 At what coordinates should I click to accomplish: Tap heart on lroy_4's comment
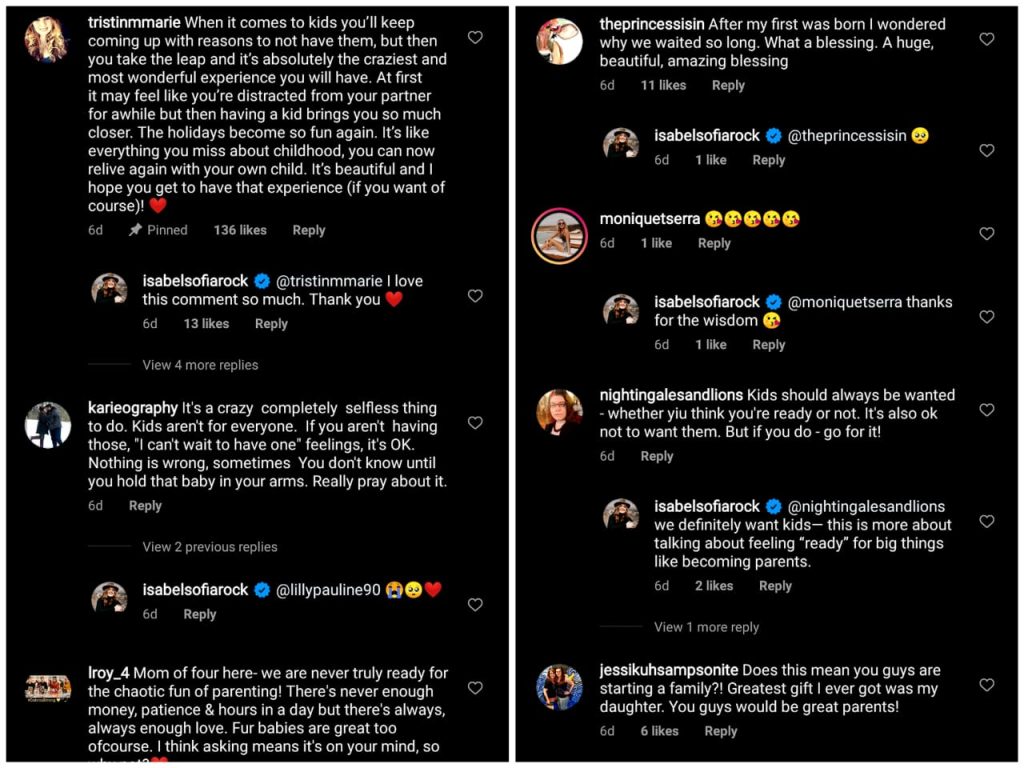pyautogui.click(x=475, y=687)
